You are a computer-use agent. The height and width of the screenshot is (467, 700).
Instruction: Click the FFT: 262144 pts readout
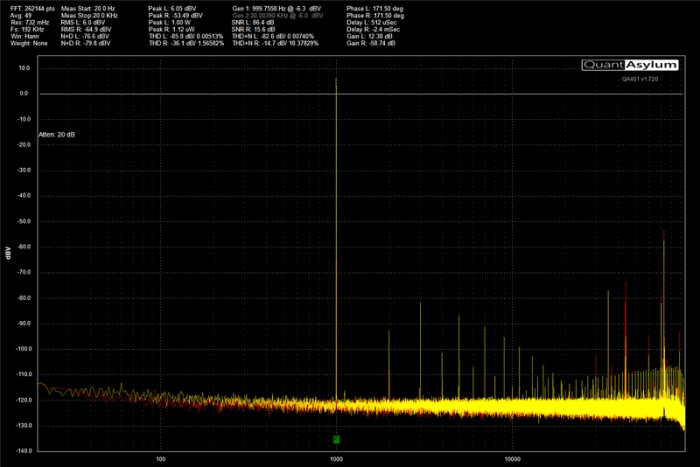click(33, 8)
